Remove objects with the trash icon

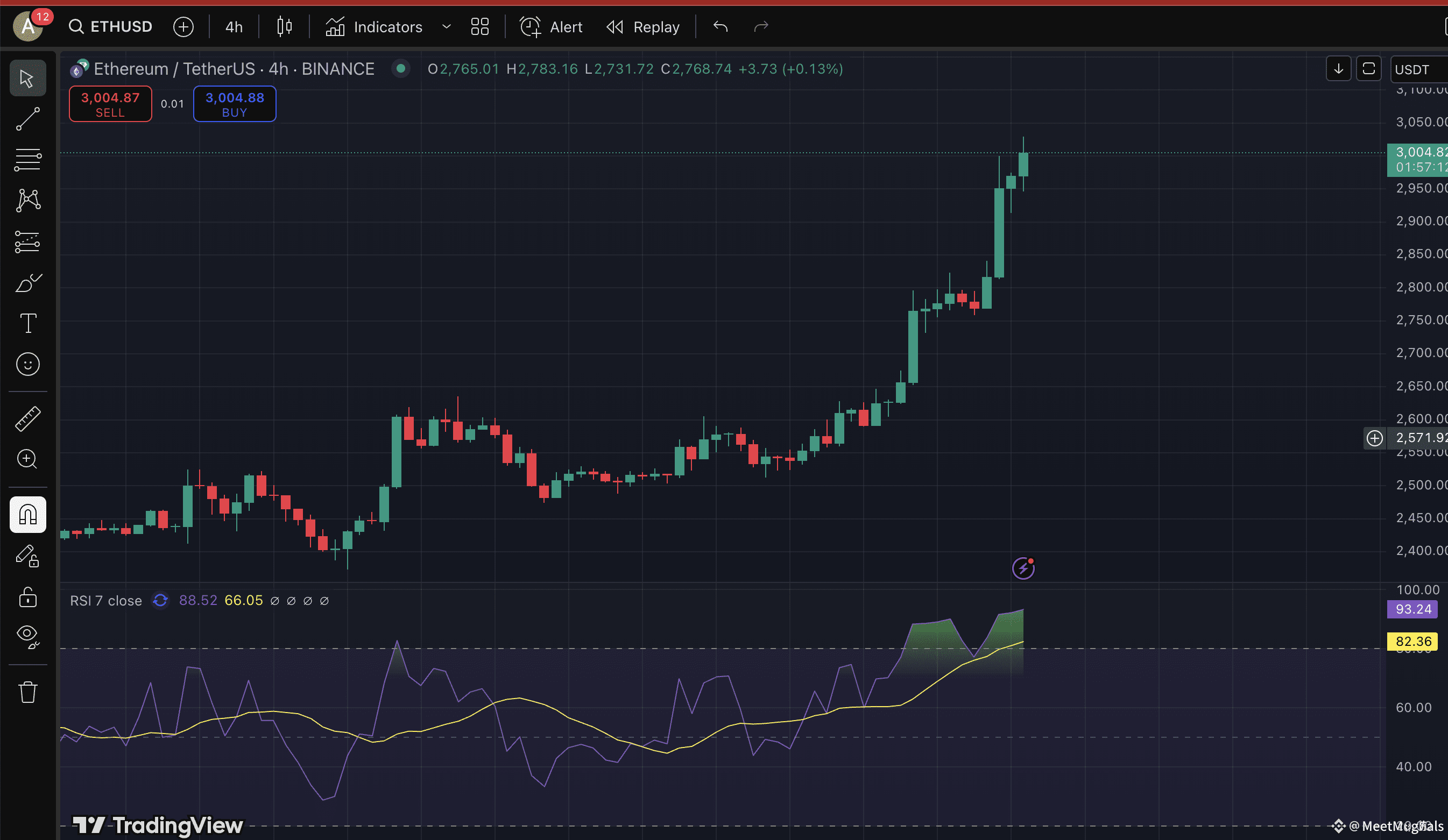(x=27, y=692)
